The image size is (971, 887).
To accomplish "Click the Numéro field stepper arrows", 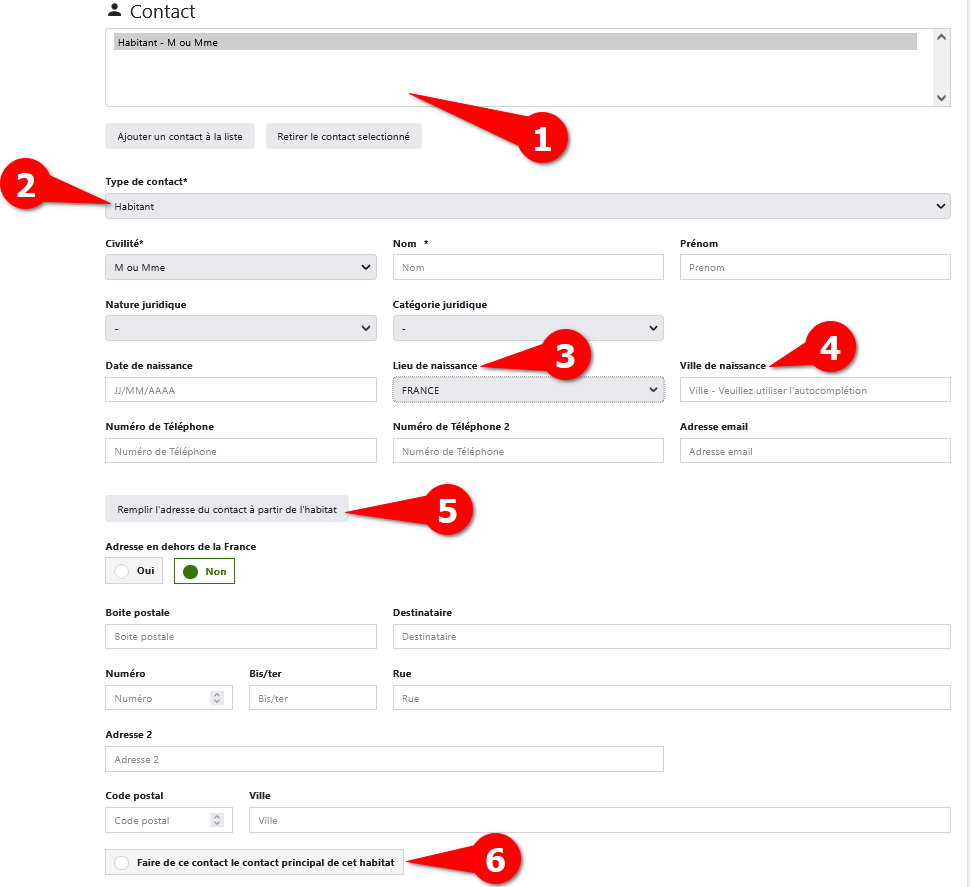I will (x=217, y=698).
